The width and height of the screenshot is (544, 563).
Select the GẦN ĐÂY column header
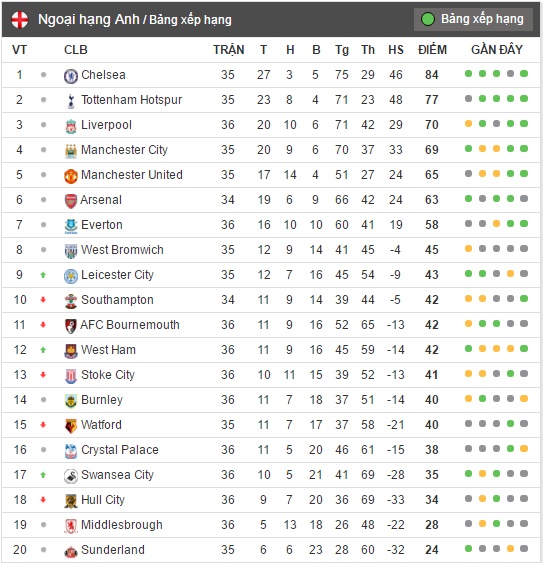click(x=497, y=50)
